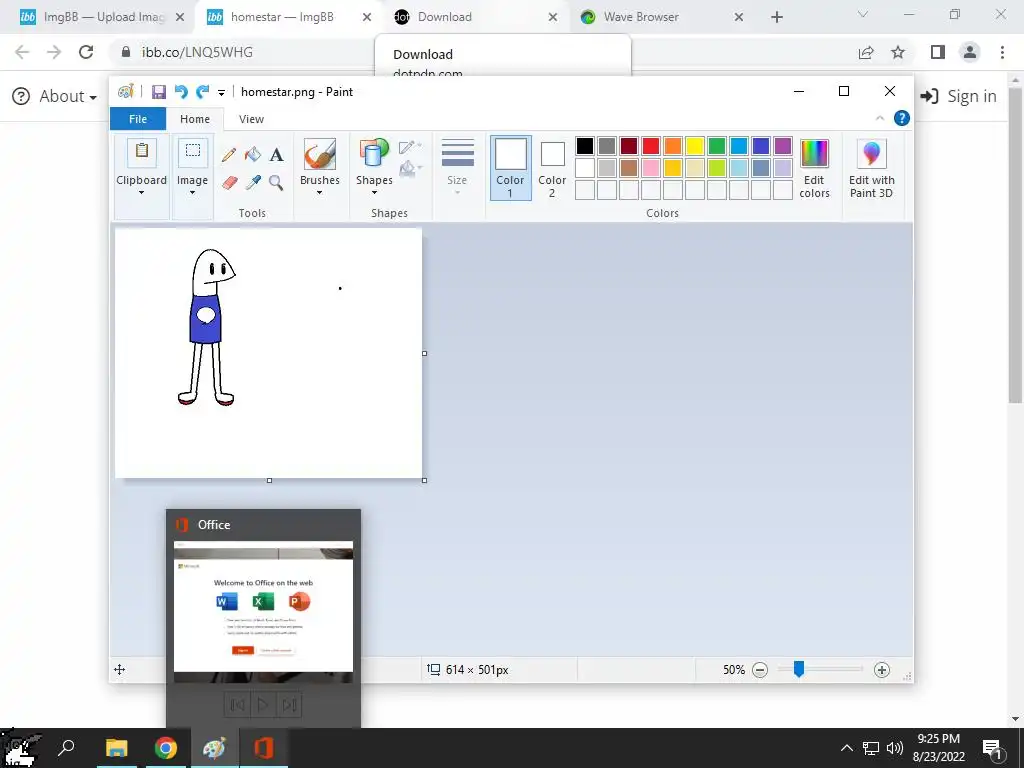Click the Brushes icon
Viewport: 1024px width, 768px height.
coord(319,154)
